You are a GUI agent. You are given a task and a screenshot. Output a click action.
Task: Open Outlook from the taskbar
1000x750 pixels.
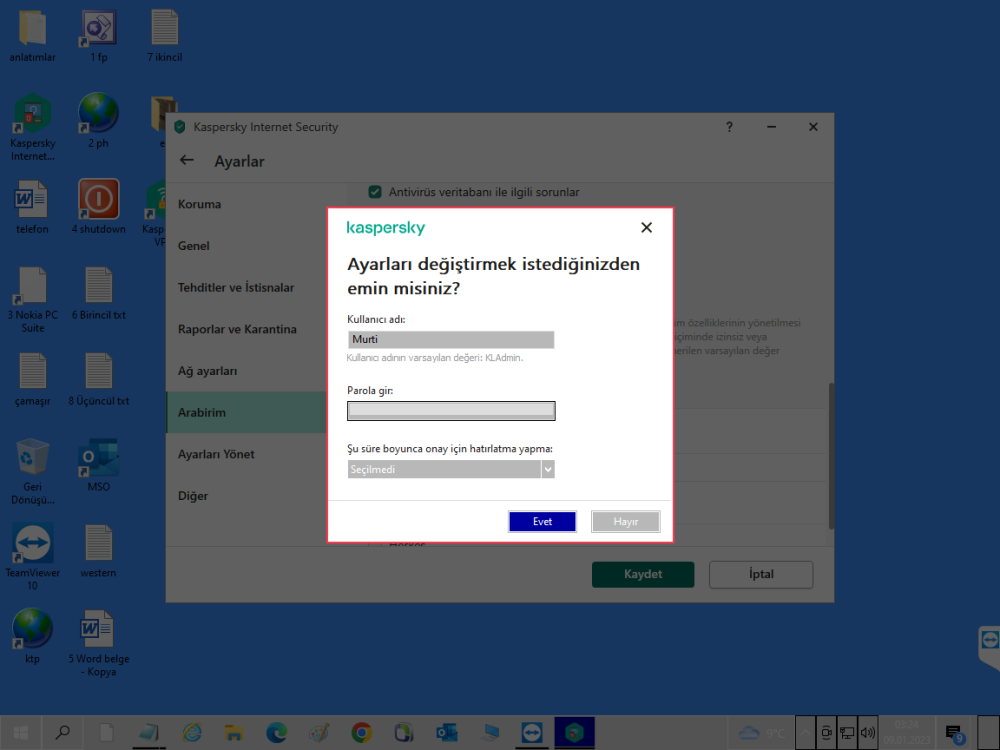[446, 733]
